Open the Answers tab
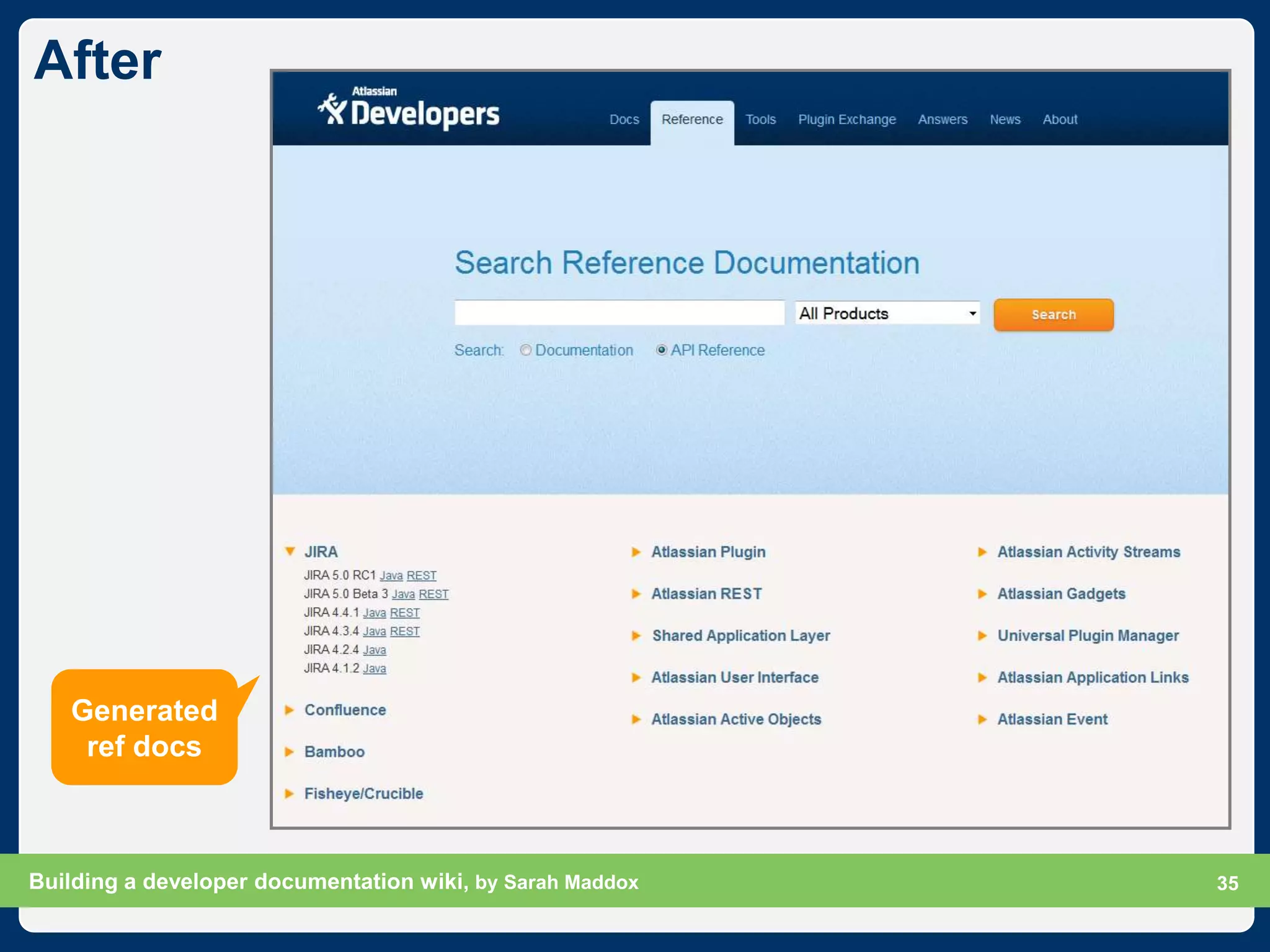 [943, 120]
